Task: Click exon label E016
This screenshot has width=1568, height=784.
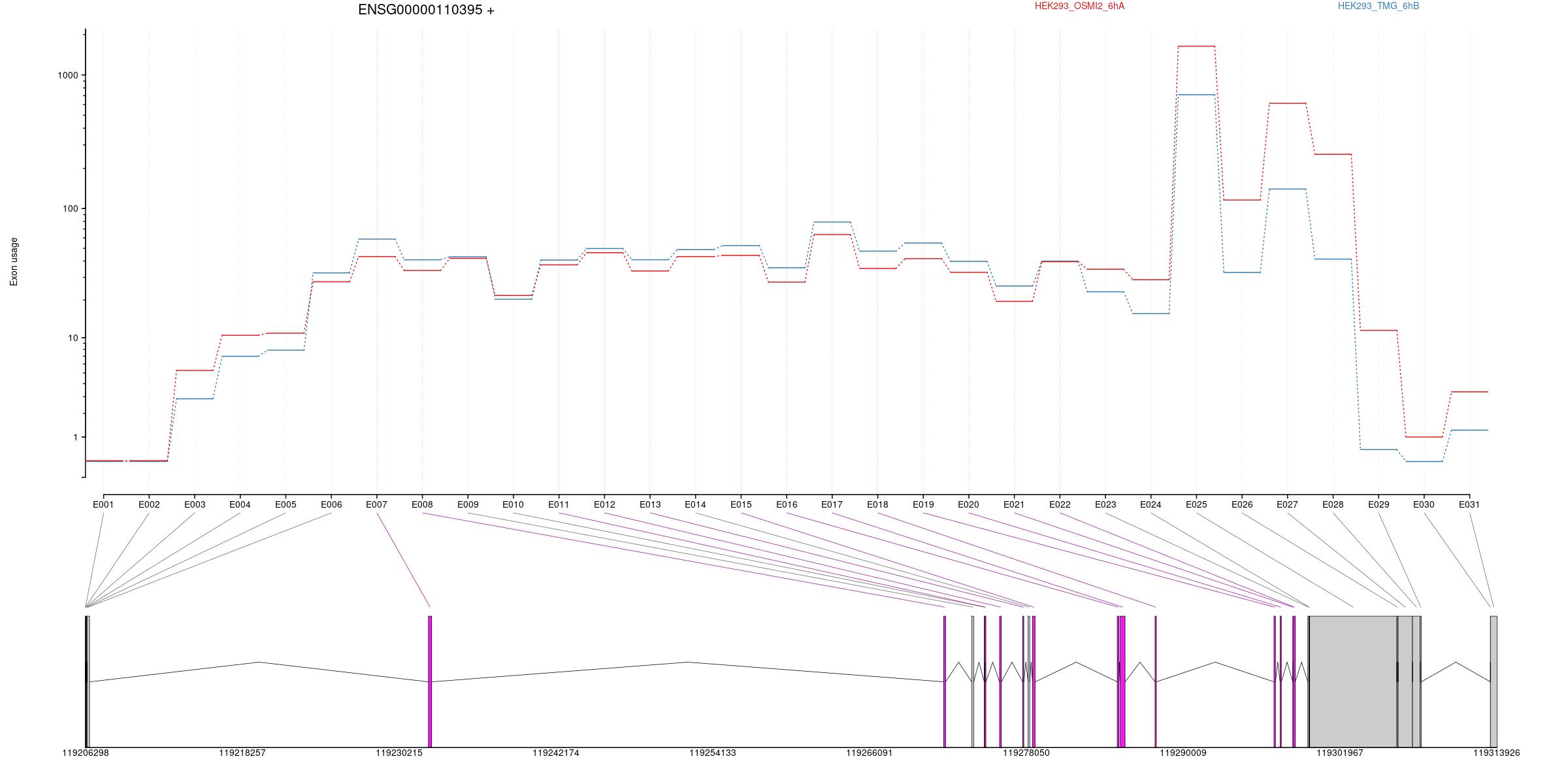Action: coord(787,504)
